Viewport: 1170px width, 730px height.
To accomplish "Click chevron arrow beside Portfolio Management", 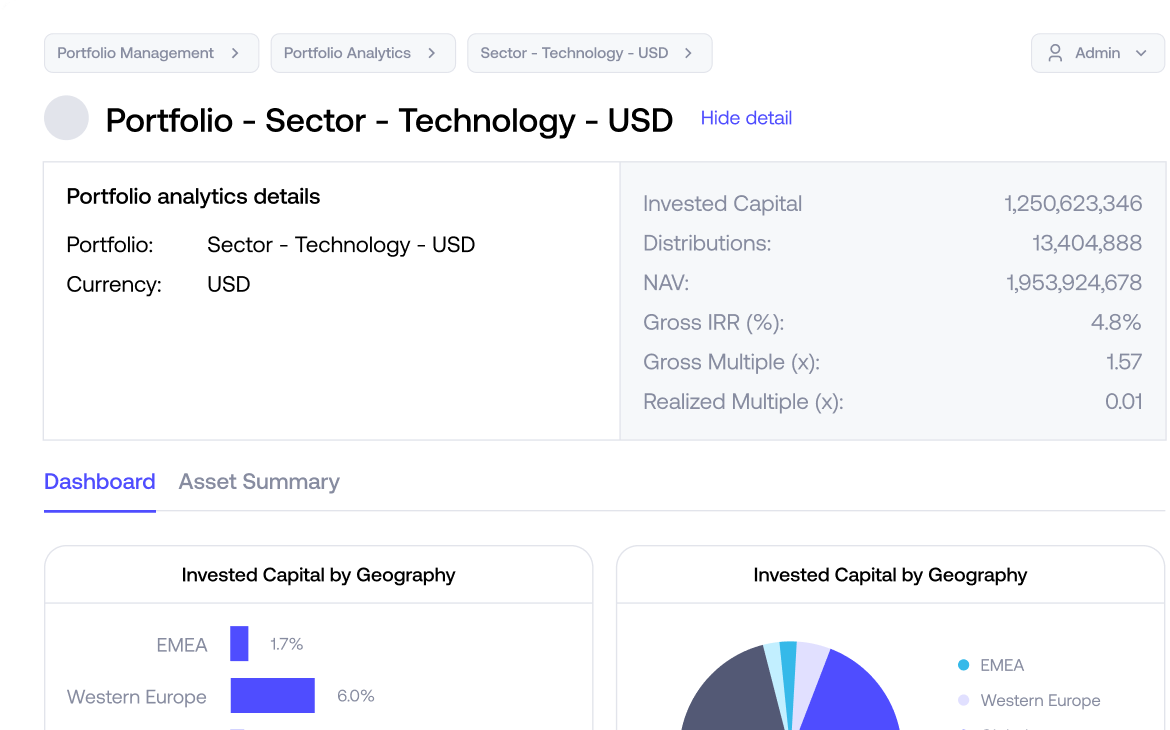I will tap(235, 53).
